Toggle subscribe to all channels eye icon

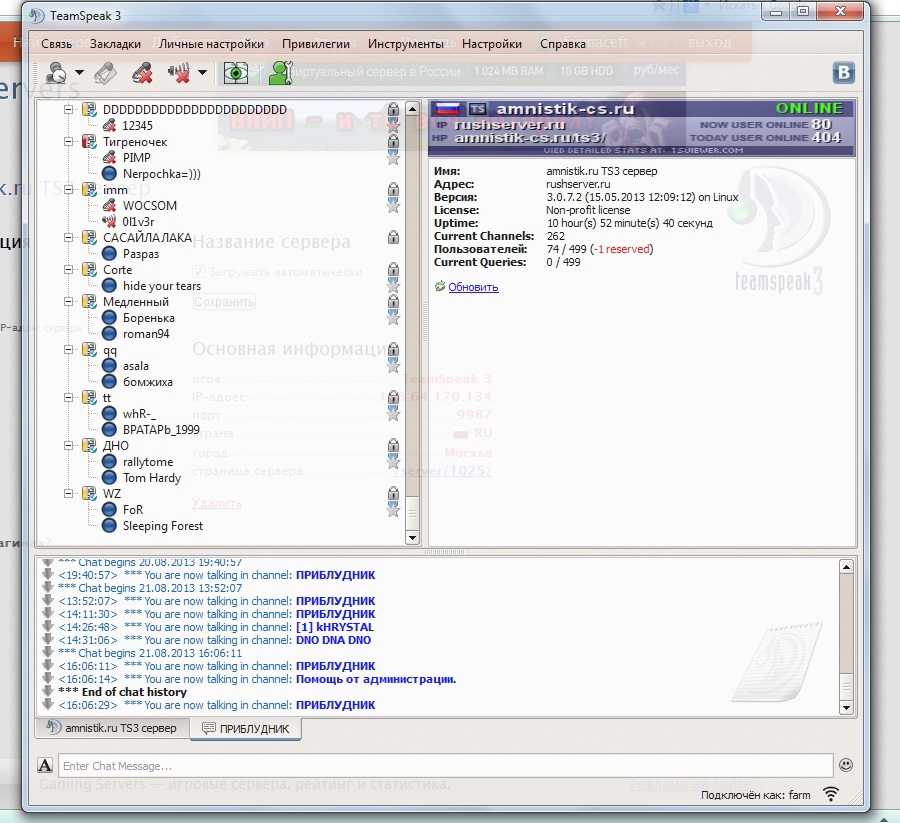point(236,73)
